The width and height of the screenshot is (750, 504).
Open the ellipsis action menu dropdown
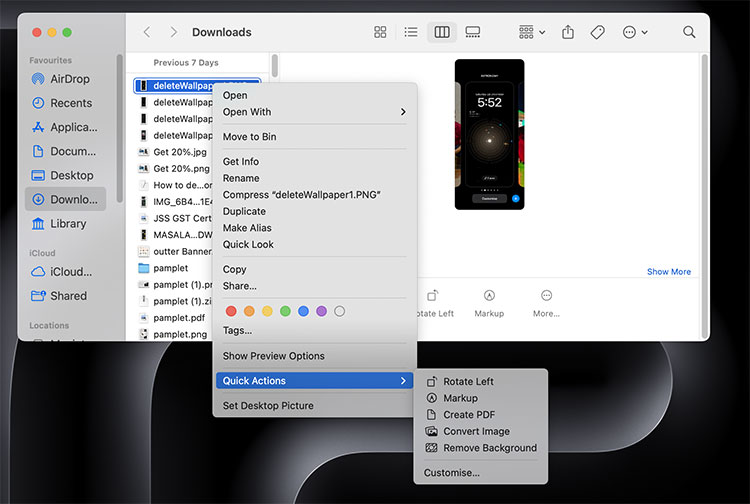click(x=635, y=32)
